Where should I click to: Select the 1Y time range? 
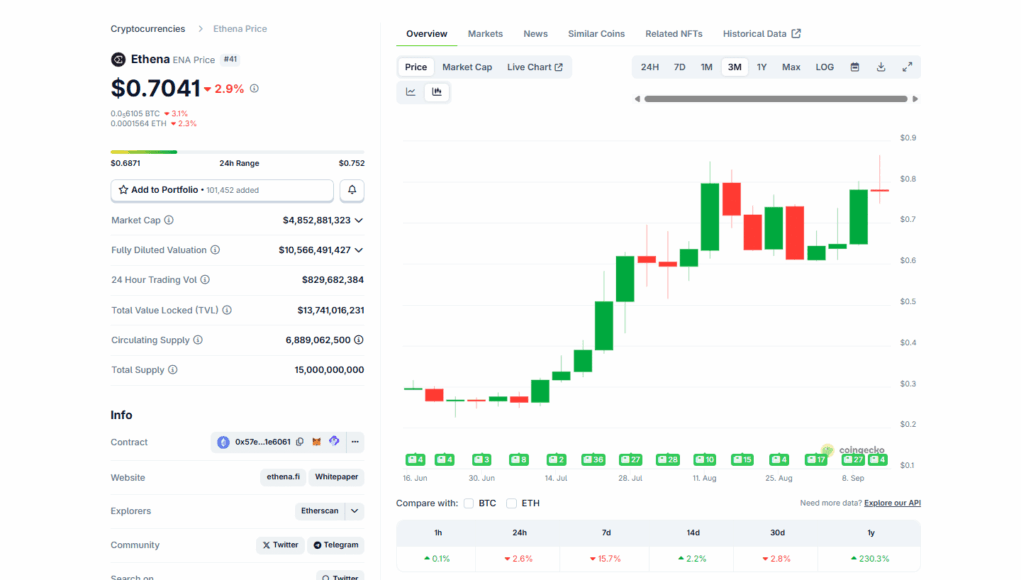762,67
